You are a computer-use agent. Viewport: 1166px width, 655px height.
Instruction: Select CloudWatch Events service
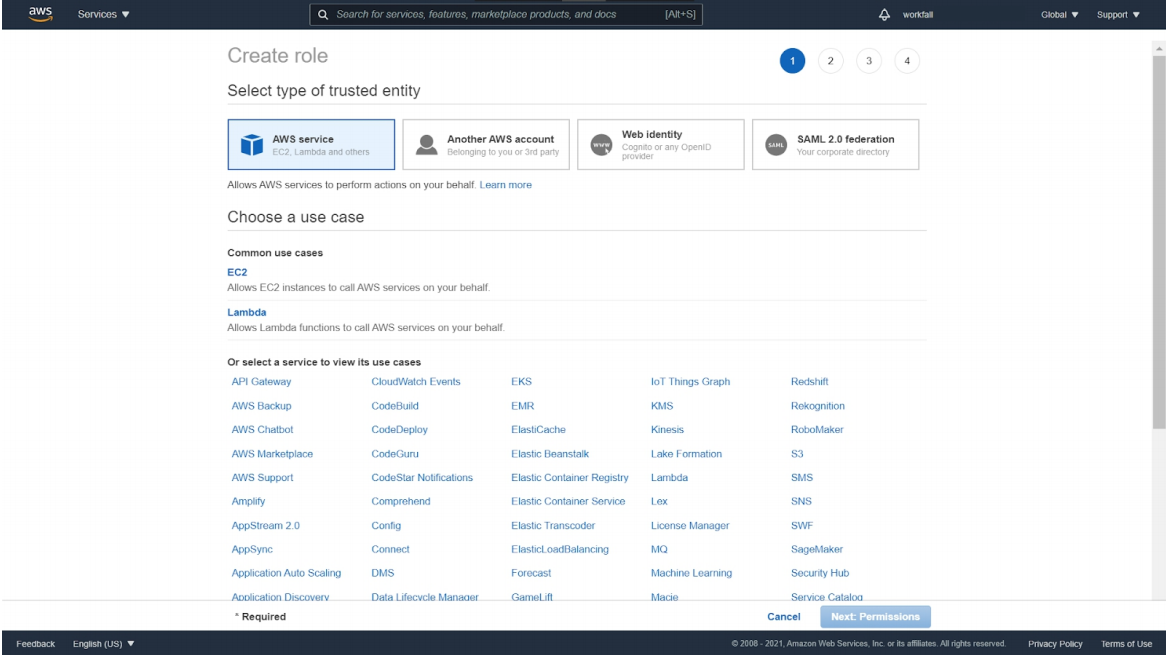[416, 381]
